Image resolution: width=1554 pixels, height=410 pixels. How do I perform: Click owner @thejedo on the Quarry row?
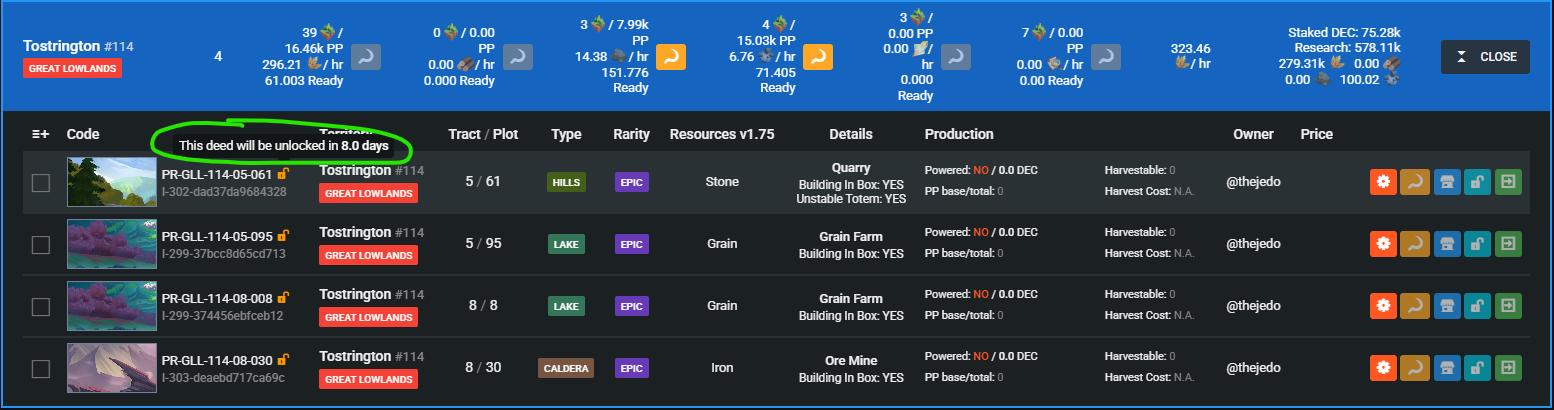pos(1254,182)
